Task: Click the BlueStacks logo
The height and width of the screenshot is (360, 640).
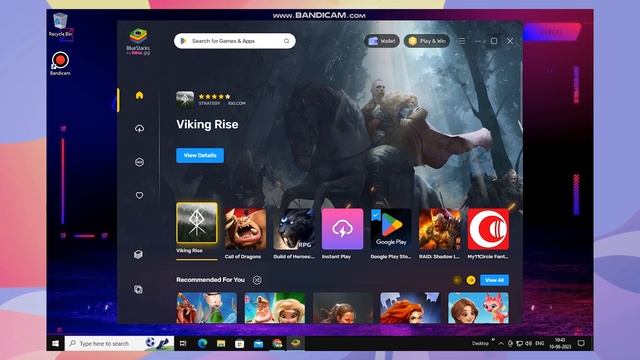Action: (138, 41)
